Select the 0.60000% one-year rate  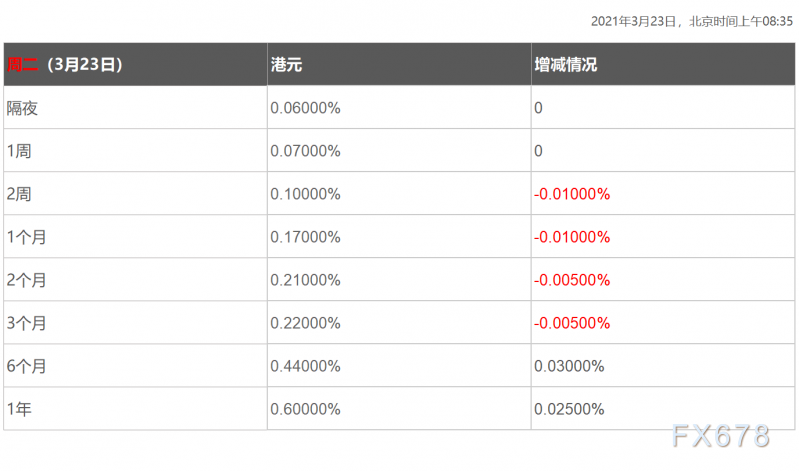click(x=306, y=409)
